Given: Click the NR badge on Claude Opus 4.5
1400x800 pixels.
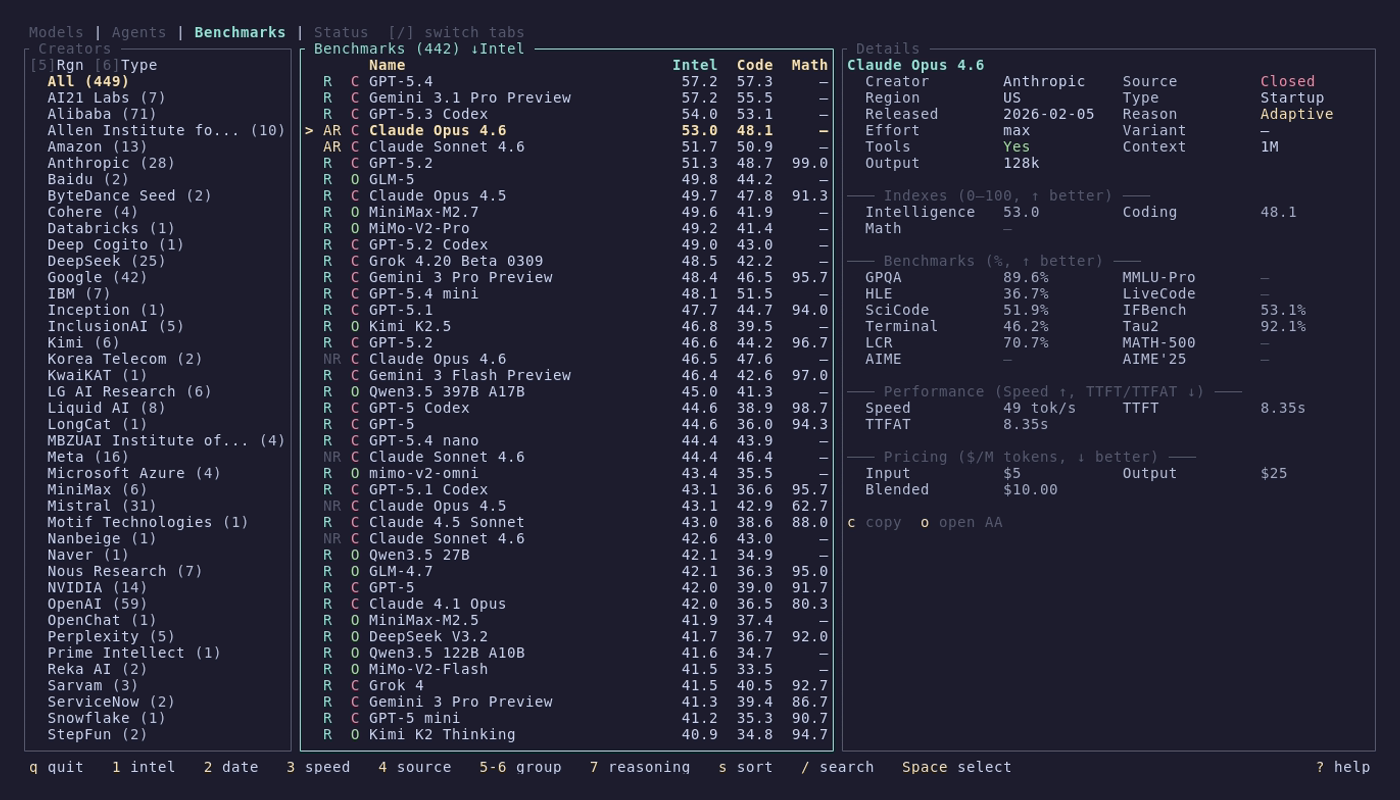Looking at the screenshot, I should pyautogui.click(x=330, y=505).
